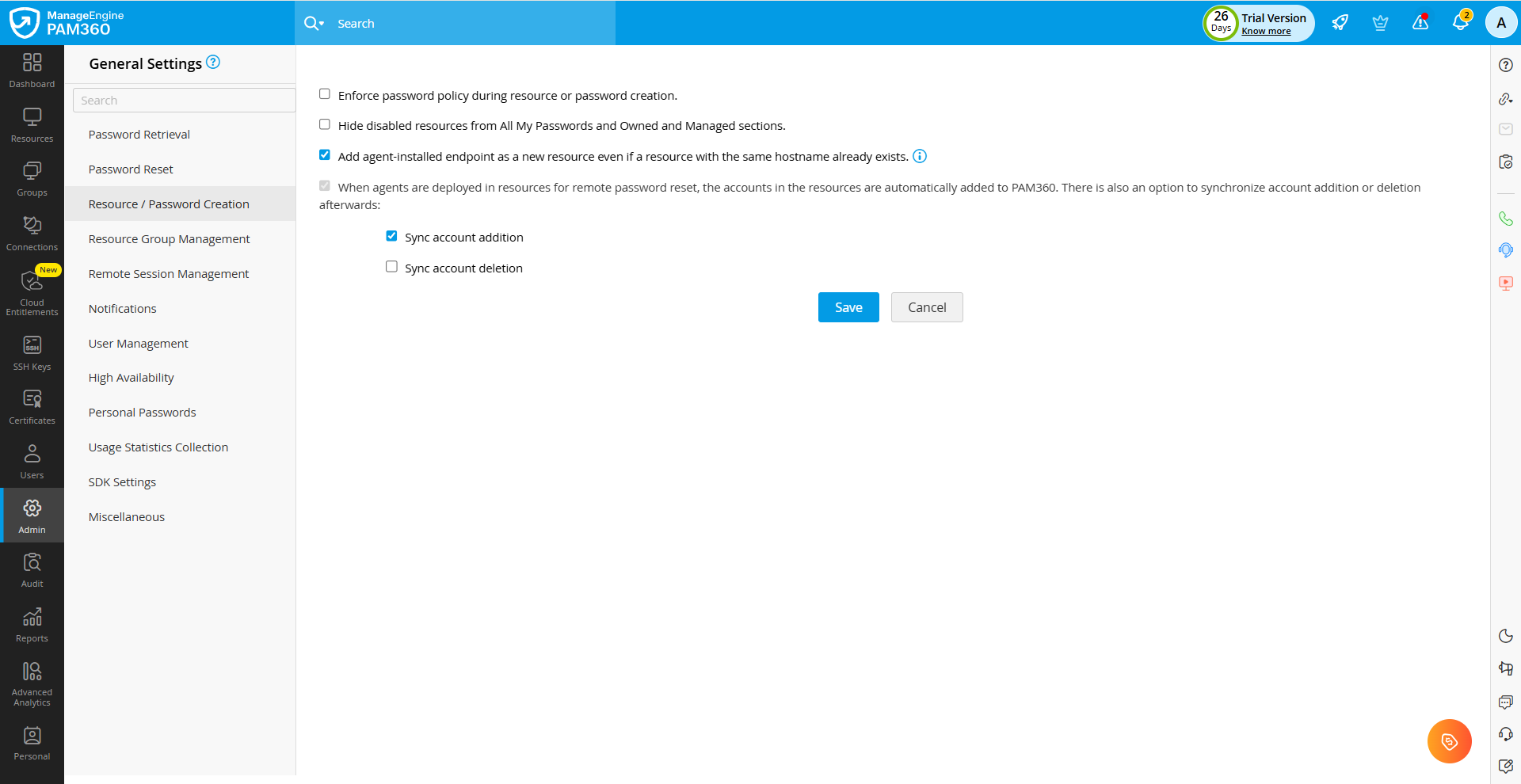
Task: Disable adding agent-installed endpoints as new resources
Action: point(324,154)
